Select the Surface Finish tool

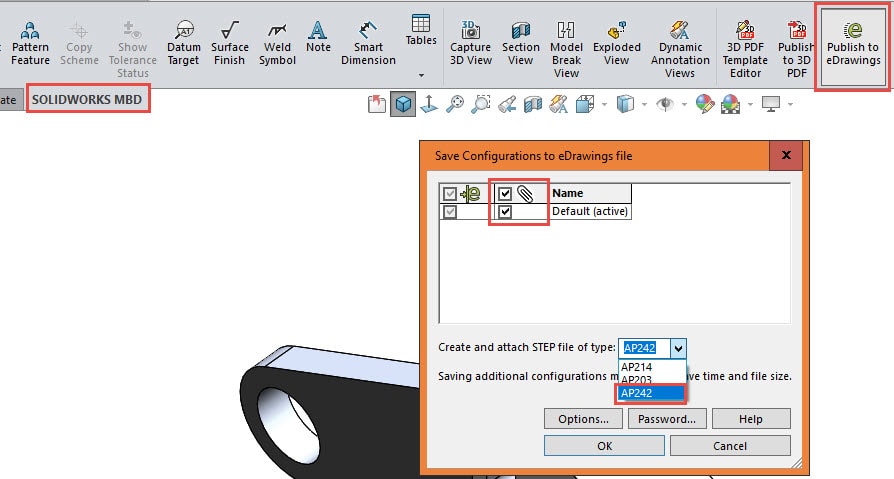(230, 44)
